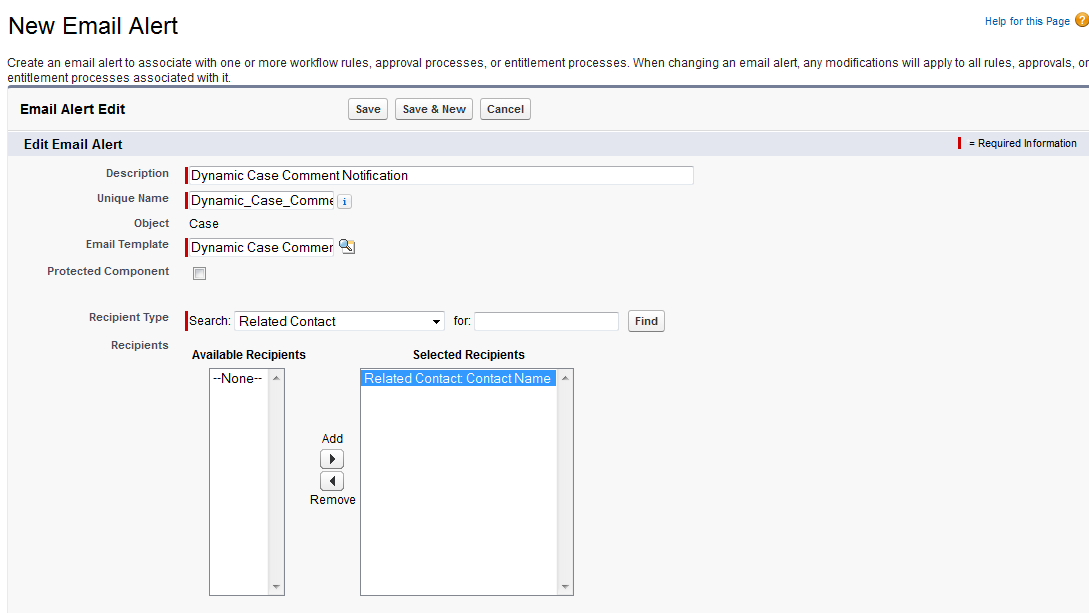Click the Edit Email Alert section header
The height and width of the screenshot is (613, 1089).
coord(73,144)
